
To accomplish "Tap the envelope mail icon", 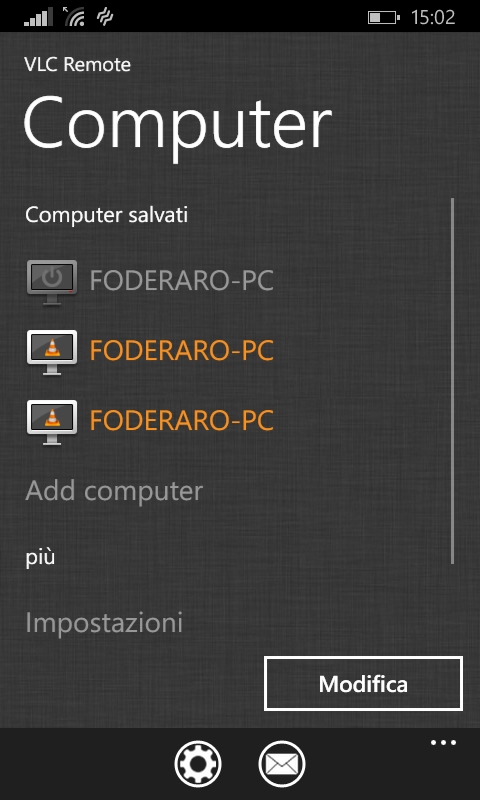I will (282, 764).
